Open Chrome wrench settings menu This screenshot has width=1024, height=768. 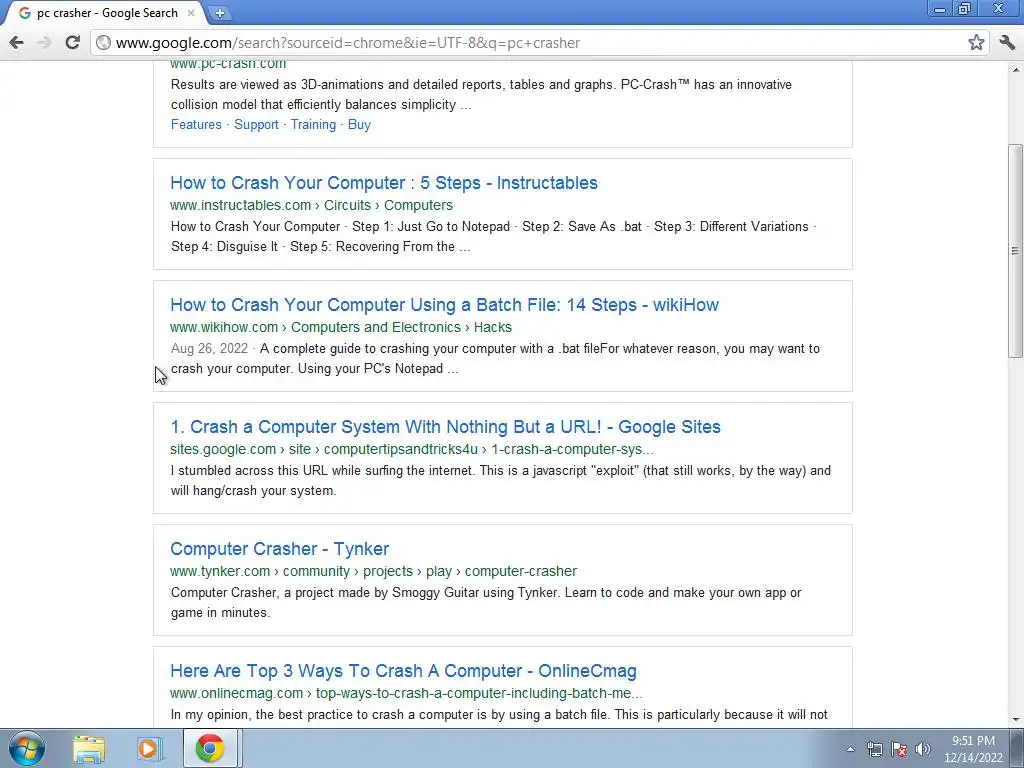pyautogui.click(x=1007, y=43)
